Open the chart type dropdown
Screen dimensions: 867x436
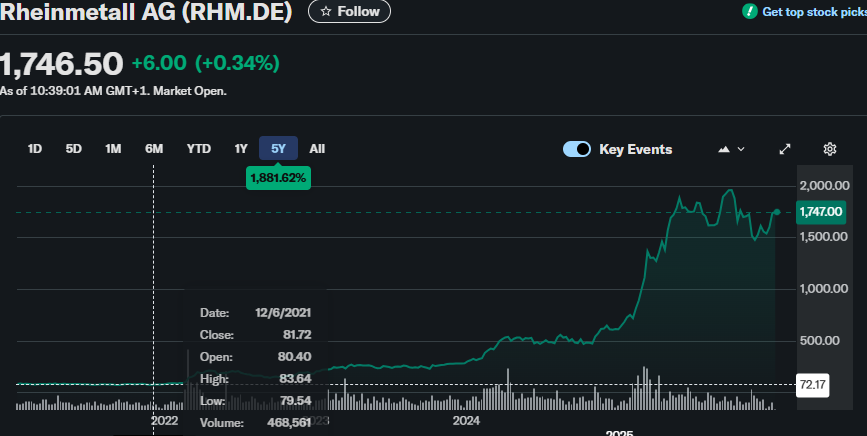[x=731, y=149]
